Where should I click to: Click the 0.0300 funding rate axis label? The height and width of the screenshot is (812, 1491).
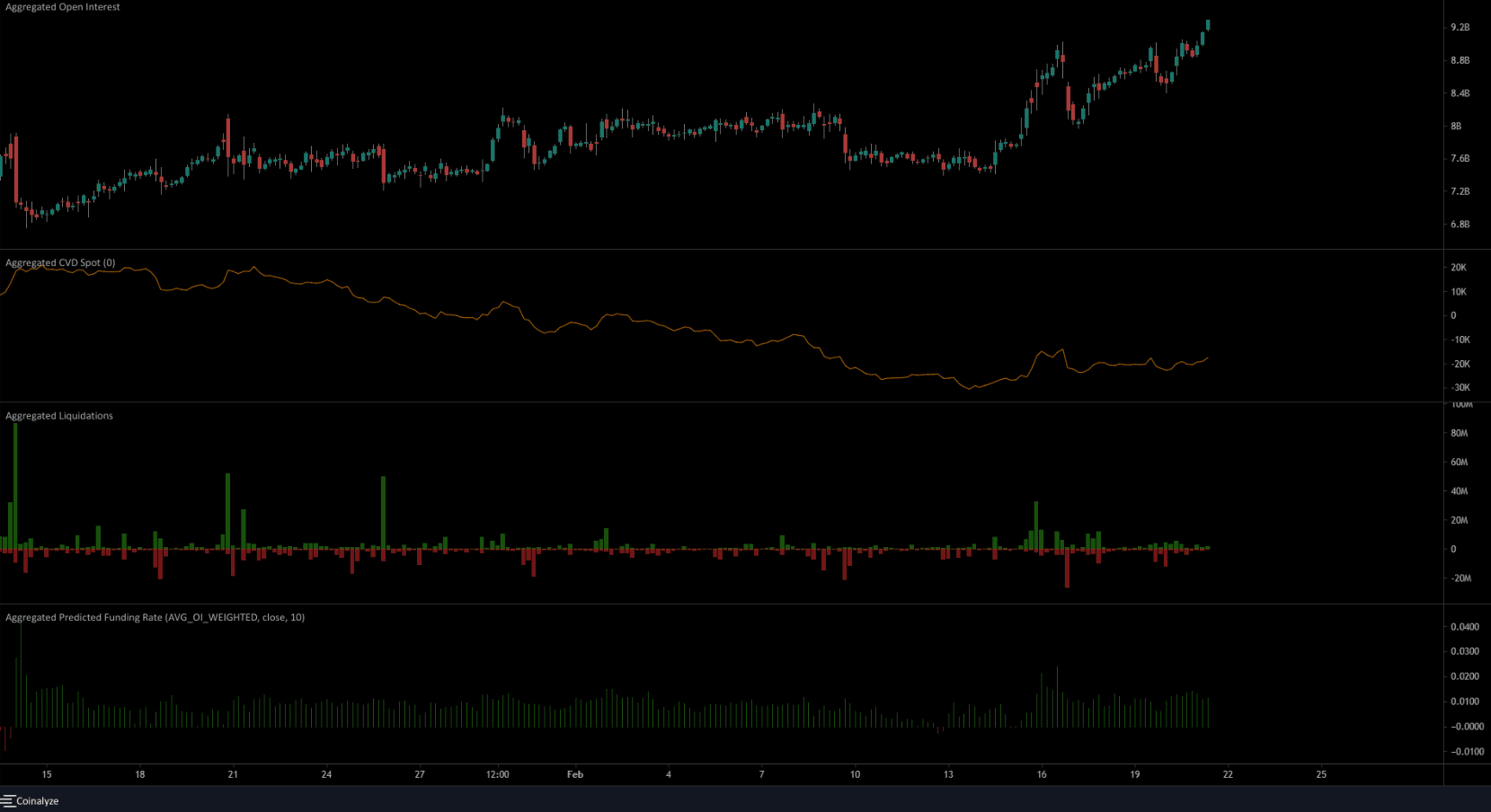(1465, 652)
